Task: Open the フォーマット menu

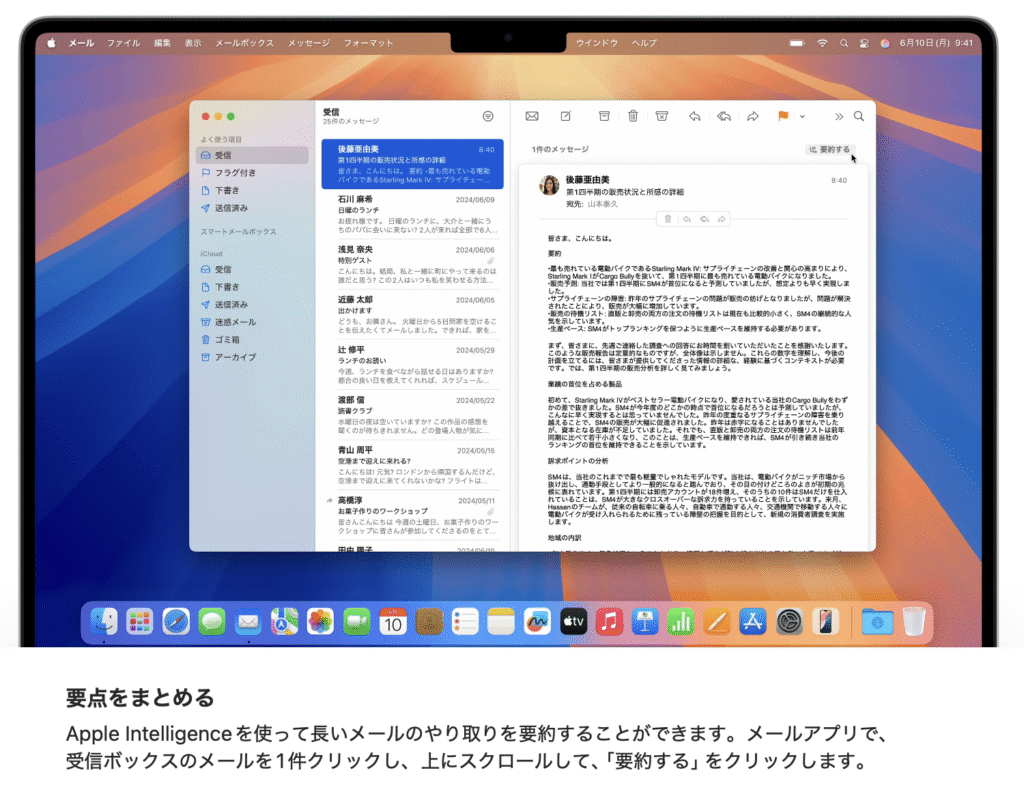Action: click(368, 43)
